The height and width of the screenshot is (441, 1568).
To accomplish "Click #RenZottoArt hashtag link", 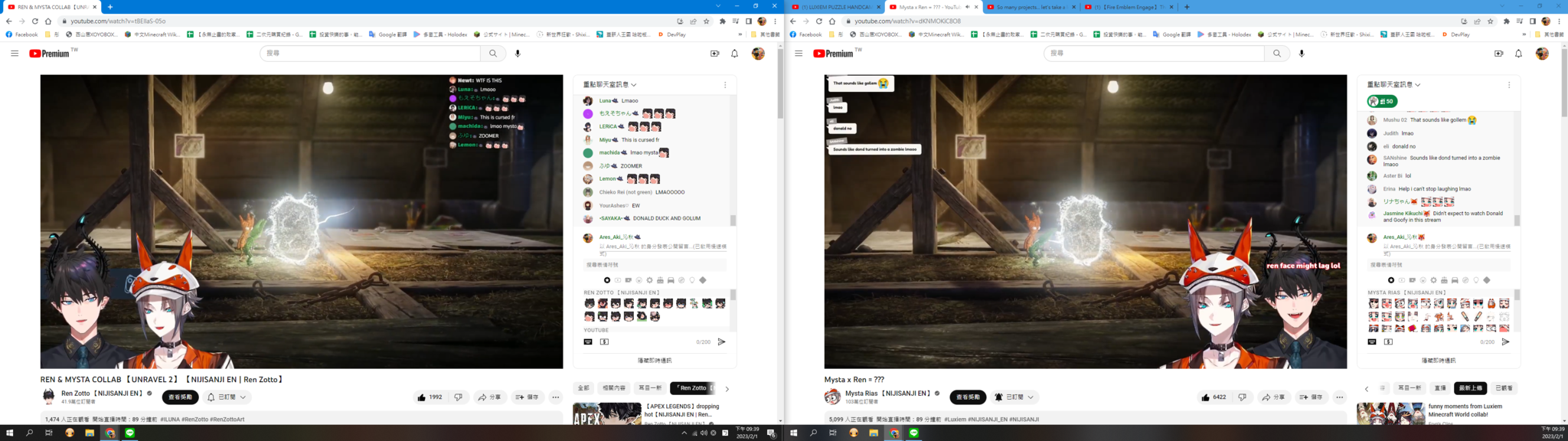I will click(x=227, y=420).
